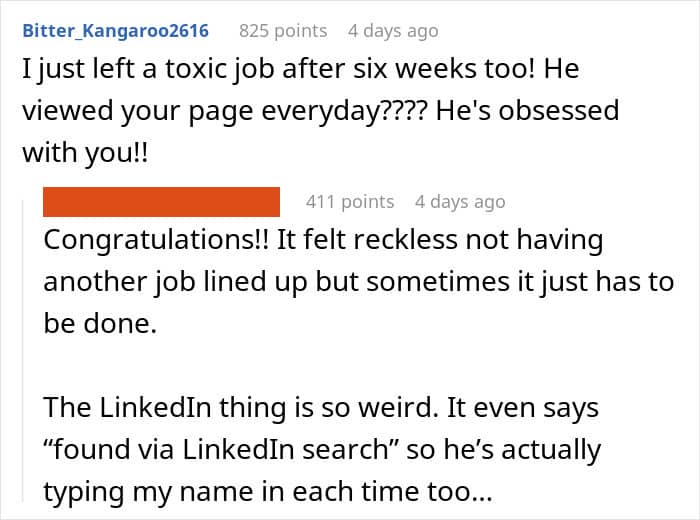Click the redacted orange username block

point(161,202)
